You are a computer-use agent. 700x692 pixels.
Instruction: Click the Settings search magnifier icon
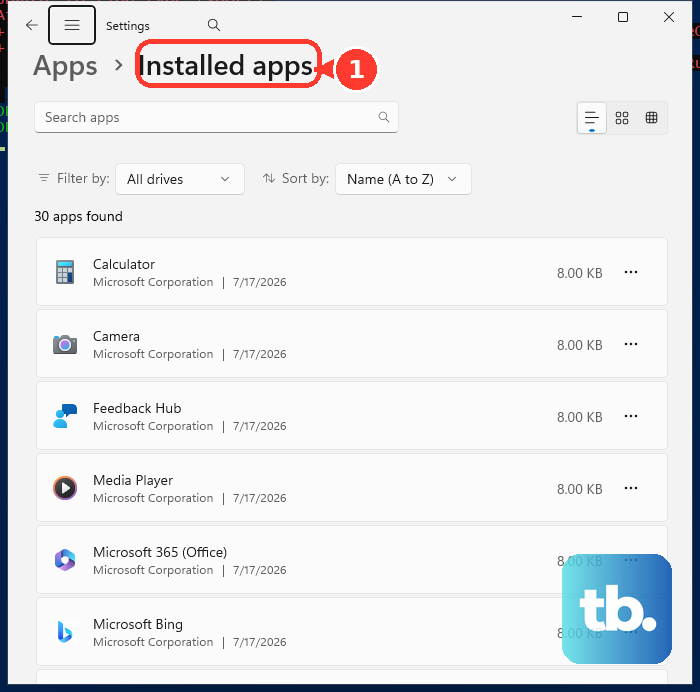[214, 25]
